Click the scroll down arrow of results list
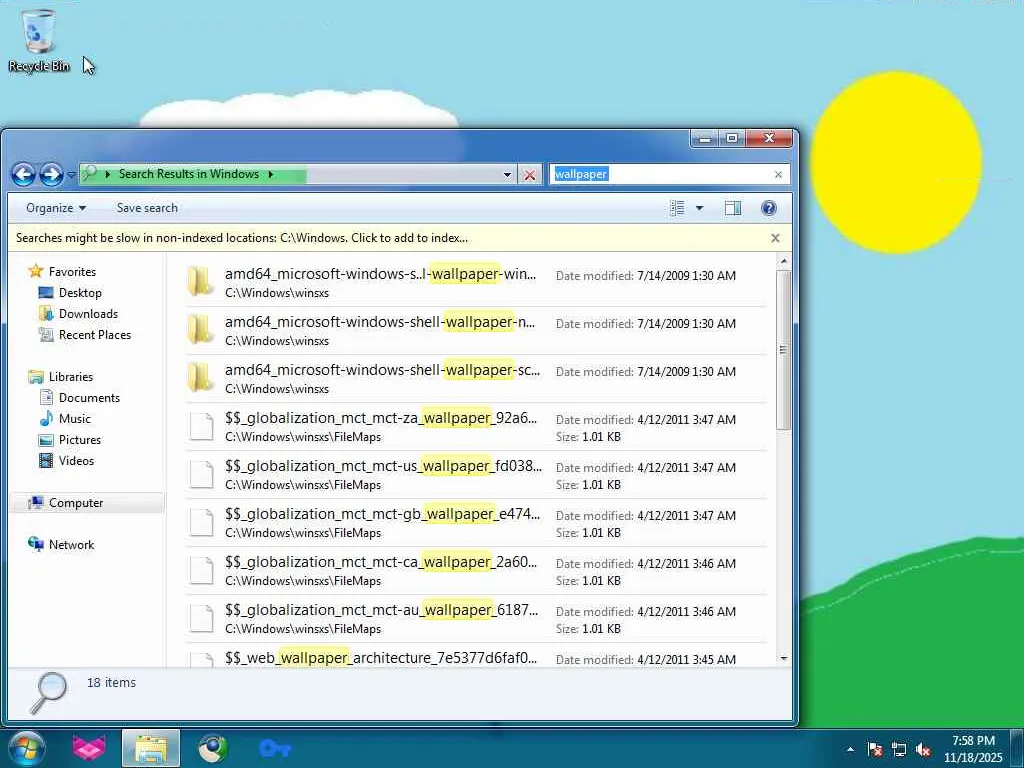 784,659
